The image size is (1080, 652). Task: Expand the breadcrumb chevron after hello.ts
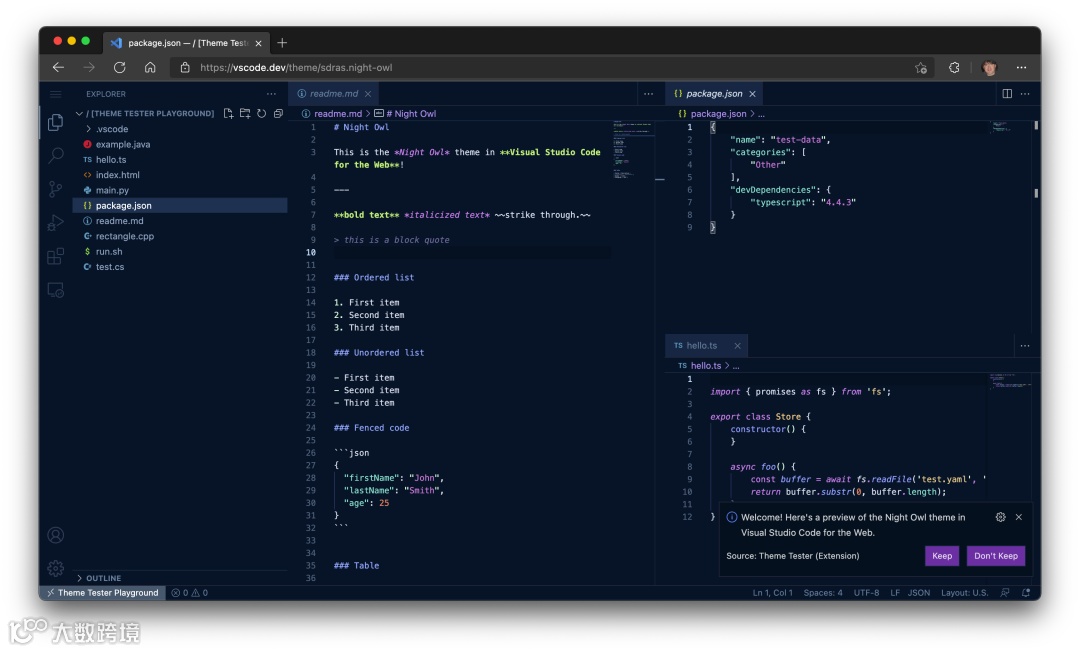pyautogui.click(x=727, y=366)
